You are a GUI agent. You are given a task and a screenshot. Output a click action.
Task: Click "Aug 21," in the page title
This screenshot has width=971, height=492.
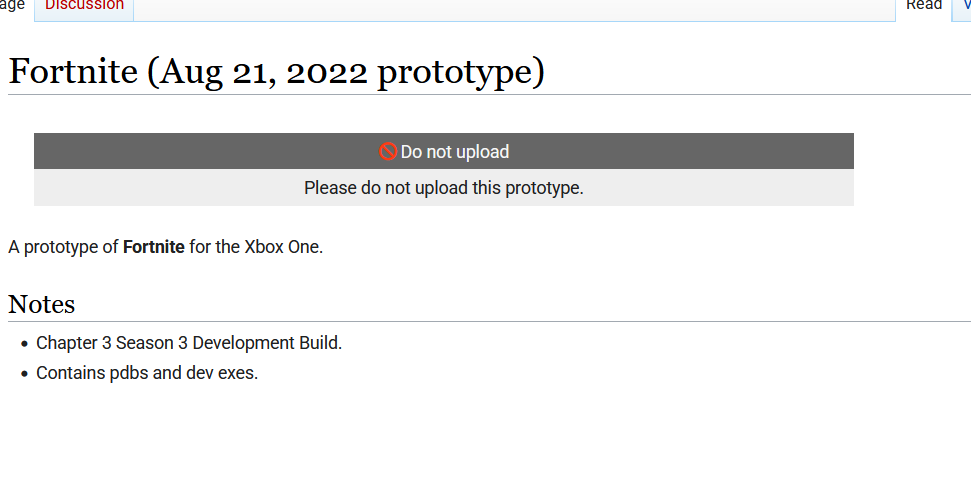coord(212,74)
